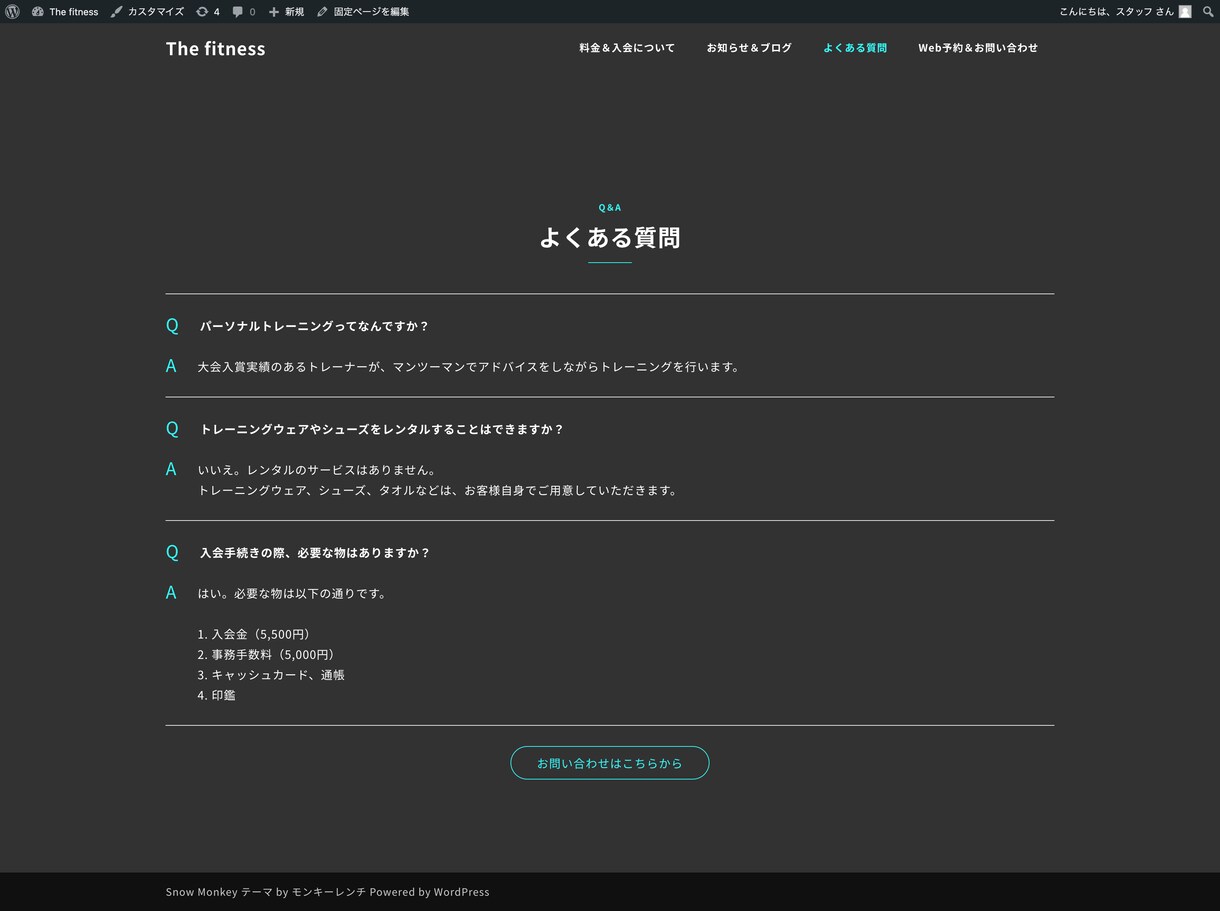Click the updates circular arrows icon
Image resolution: width=1220 pixels, height=911 pixels.
tap(202, 12)
